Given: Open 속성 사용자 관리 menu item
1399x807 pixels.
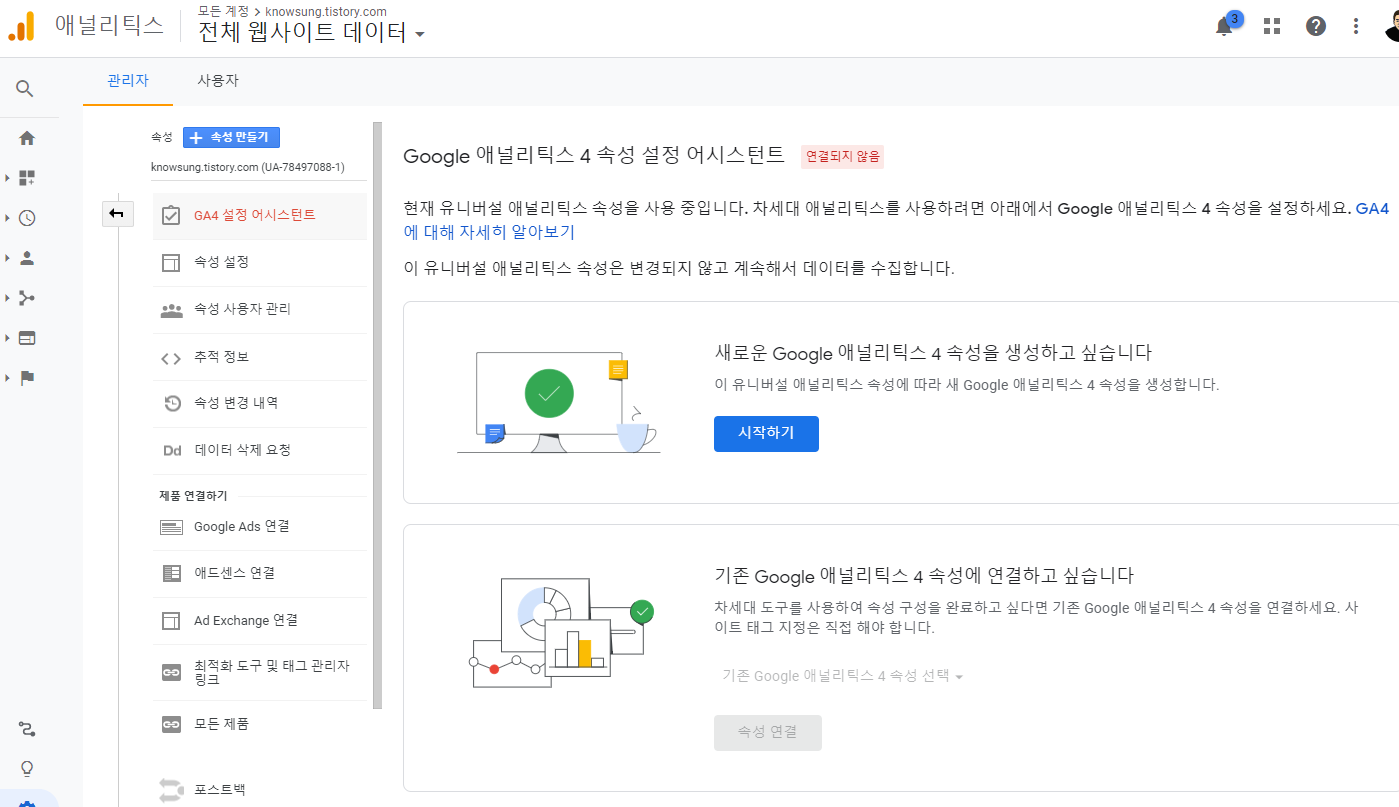Looking at the screenshot, I should tap(260, 310).
